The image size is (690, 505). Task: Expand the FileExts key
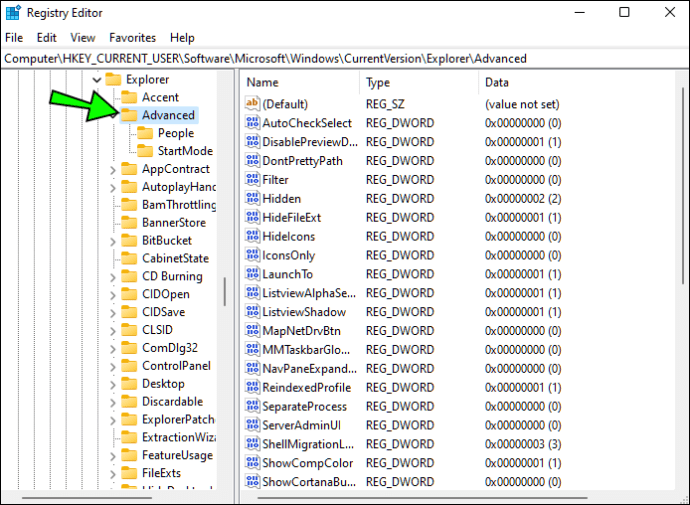click(113, 474)
